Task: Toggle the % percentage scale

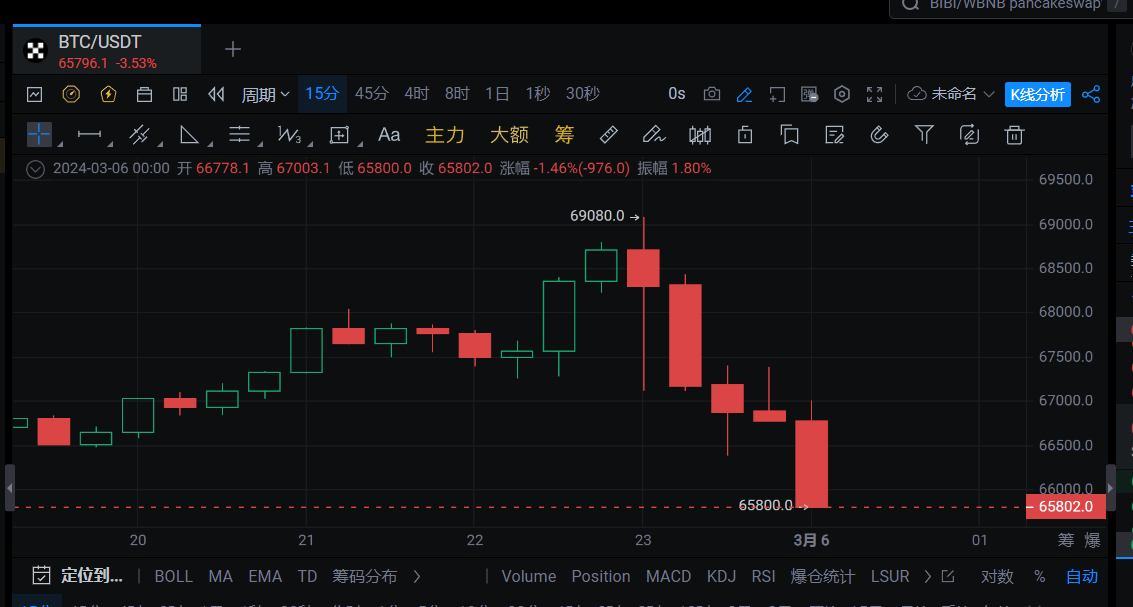Action: 1039,576
